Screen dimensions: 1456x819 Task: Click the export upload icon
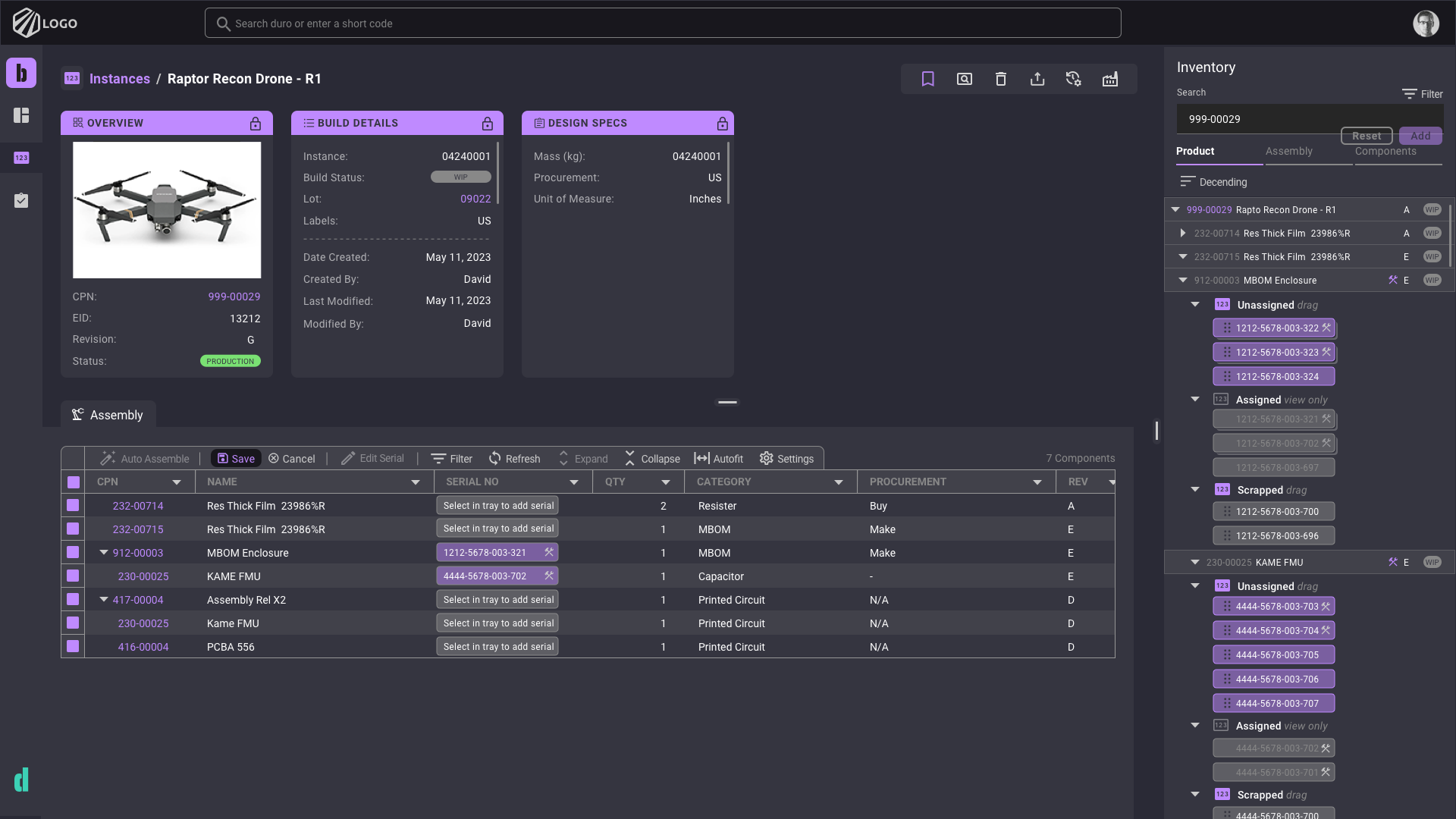click(x=1037, y=79)
